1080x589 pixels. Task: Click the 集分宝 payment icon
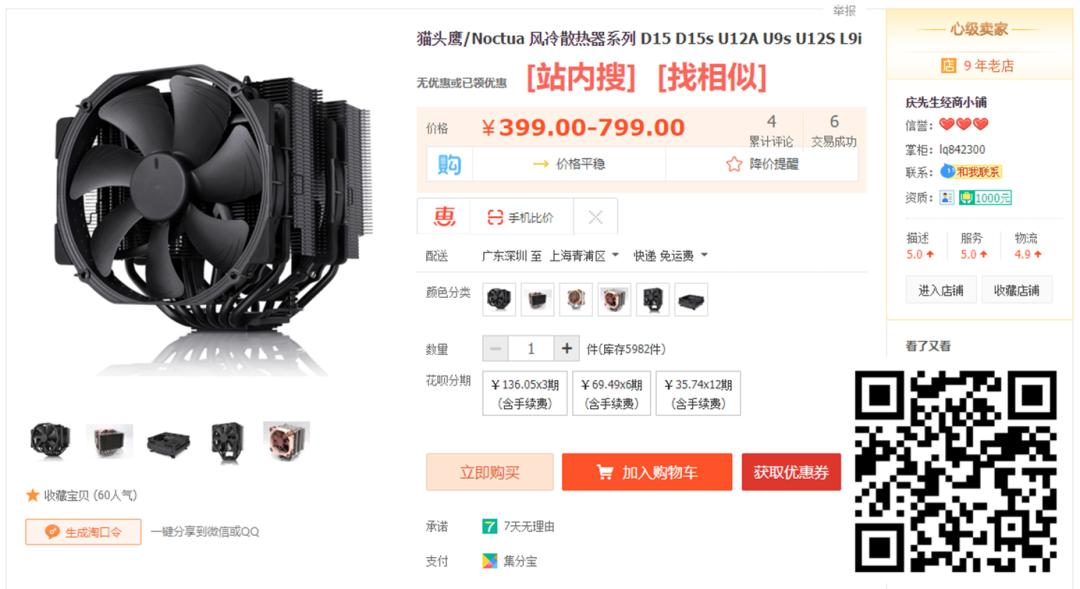(x=489, y=561)
